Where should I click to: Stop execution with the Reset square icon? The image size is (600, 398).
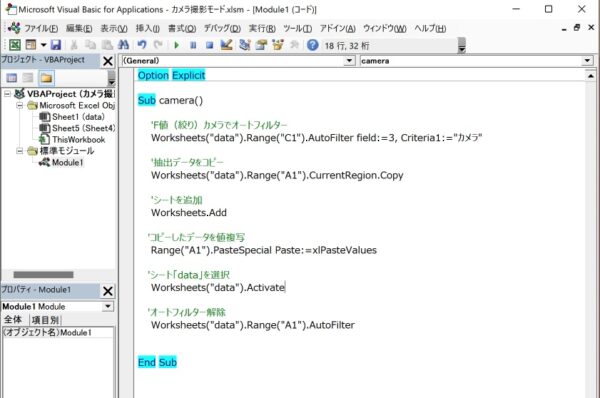pos(209,45)
